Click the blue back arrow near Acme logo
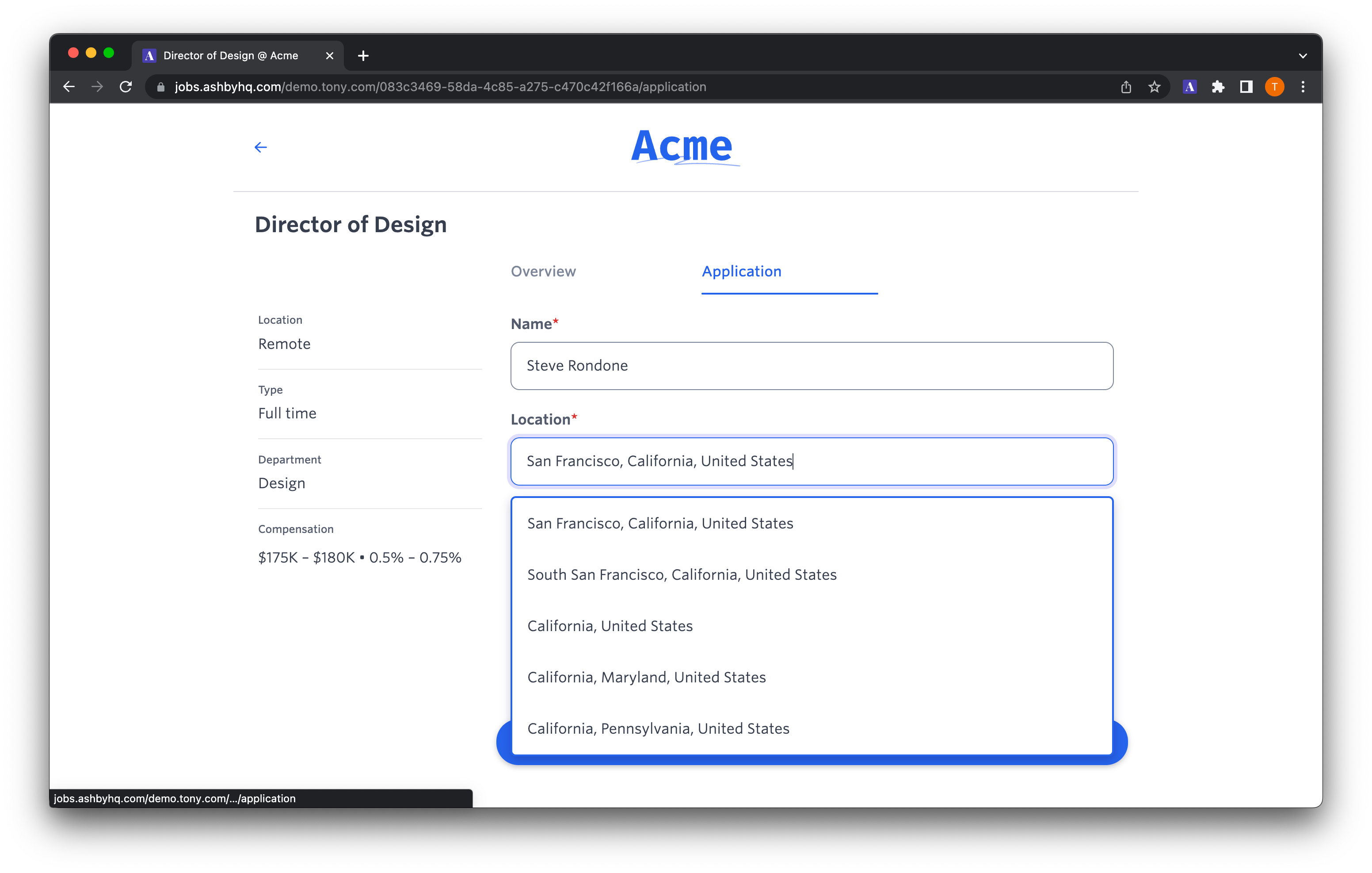This screenshot has height=873, width=1372. click(260, 148)
